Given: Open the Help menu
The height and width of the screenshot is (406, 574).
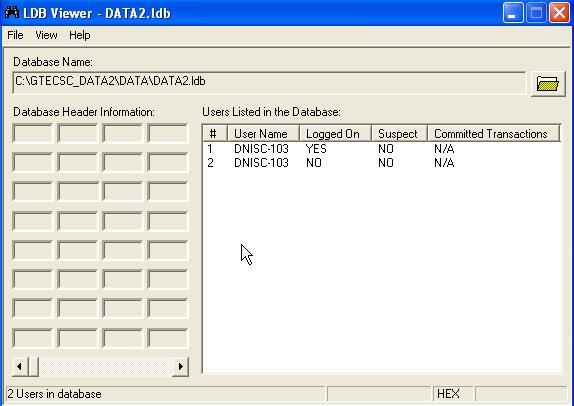Looking at the screenshot, I should 80,35.
